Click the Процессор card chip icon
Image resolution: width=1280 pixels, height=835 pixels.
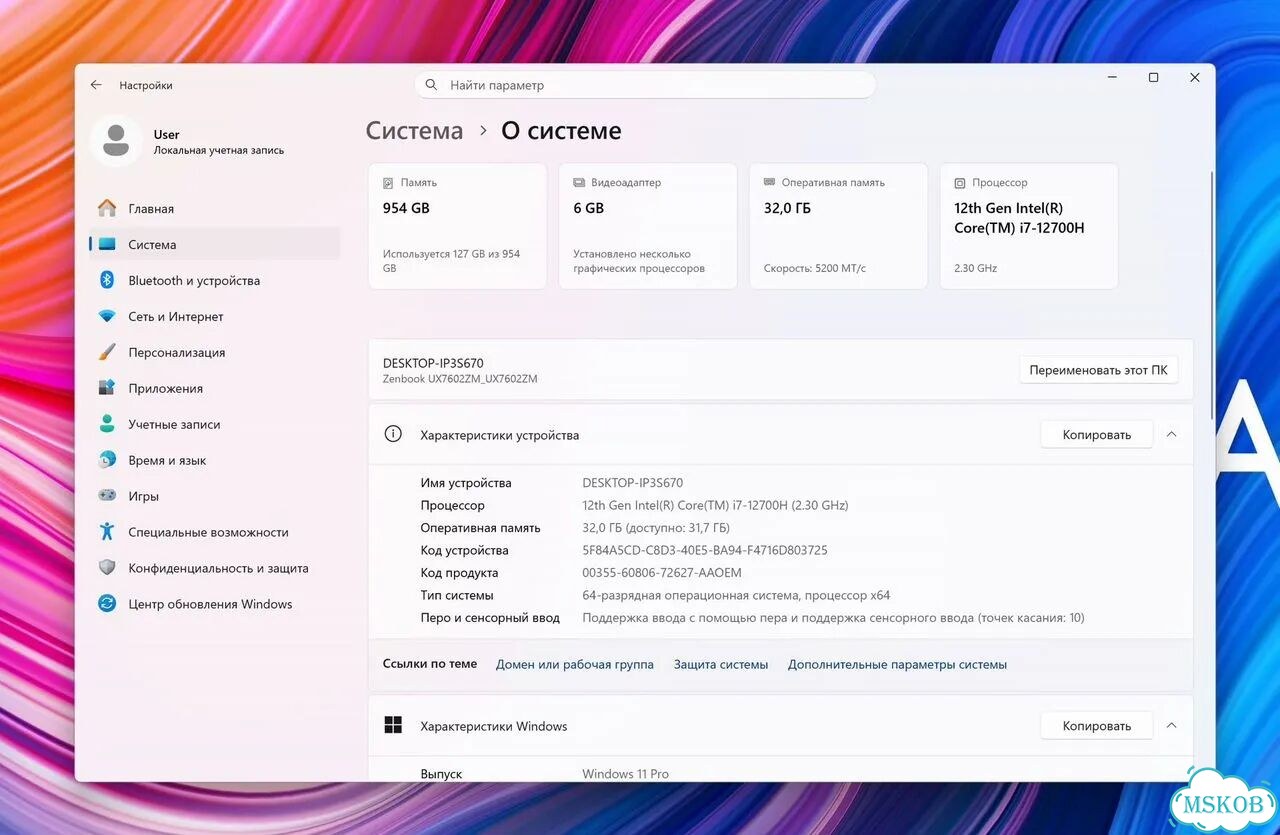[960, 183]
